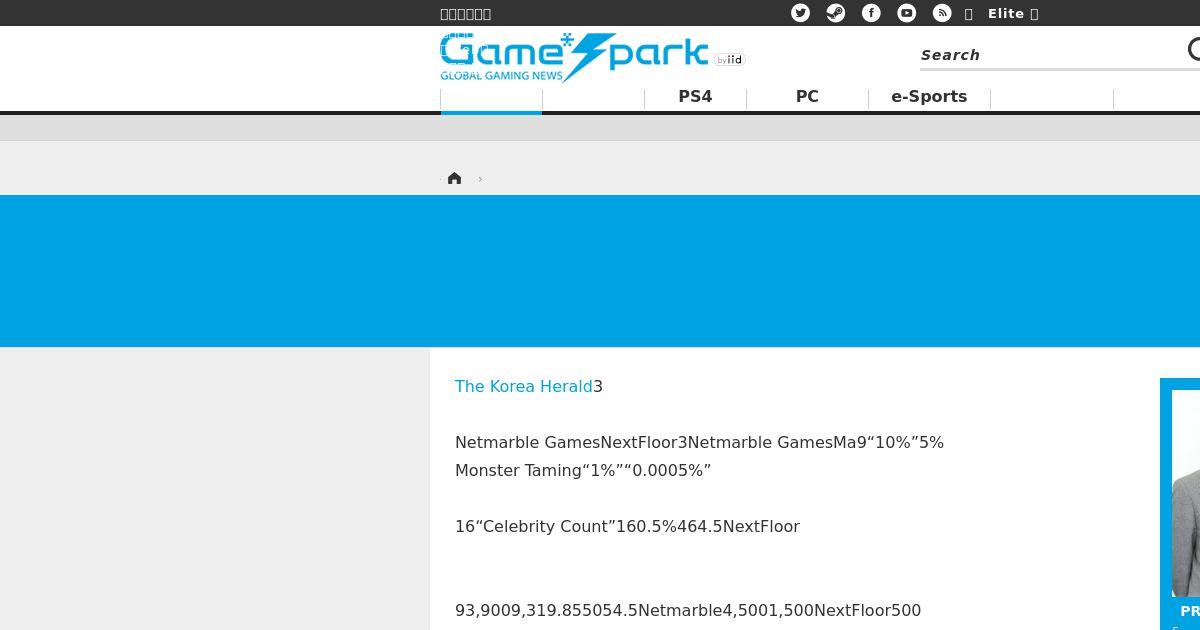Open the YouTube social icon

[906, 13]
